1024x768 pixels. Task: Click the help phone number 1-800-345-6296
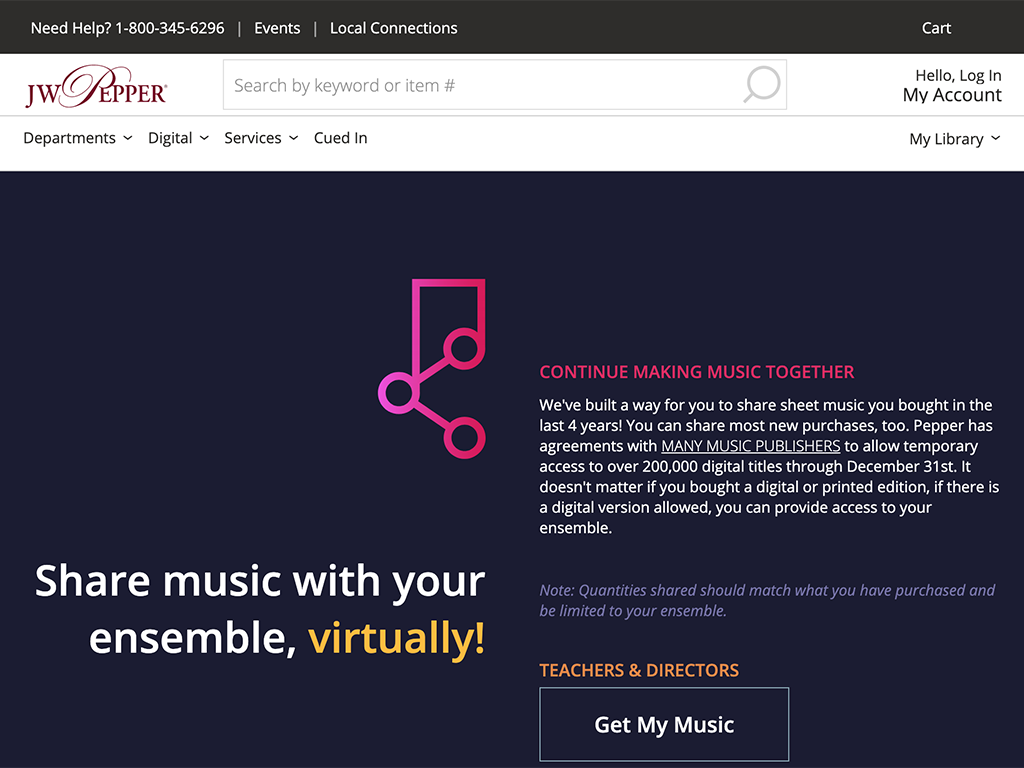click(169, 28)
